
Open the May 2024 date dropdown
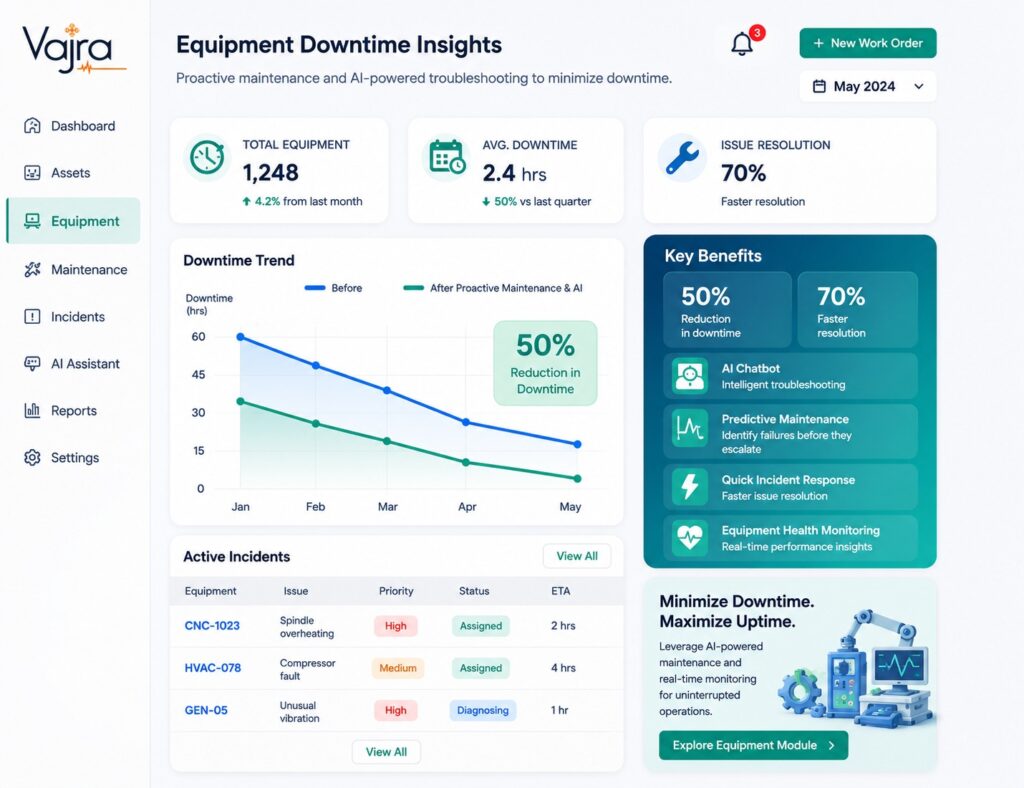pyautogui.click(x=867, y=86)
